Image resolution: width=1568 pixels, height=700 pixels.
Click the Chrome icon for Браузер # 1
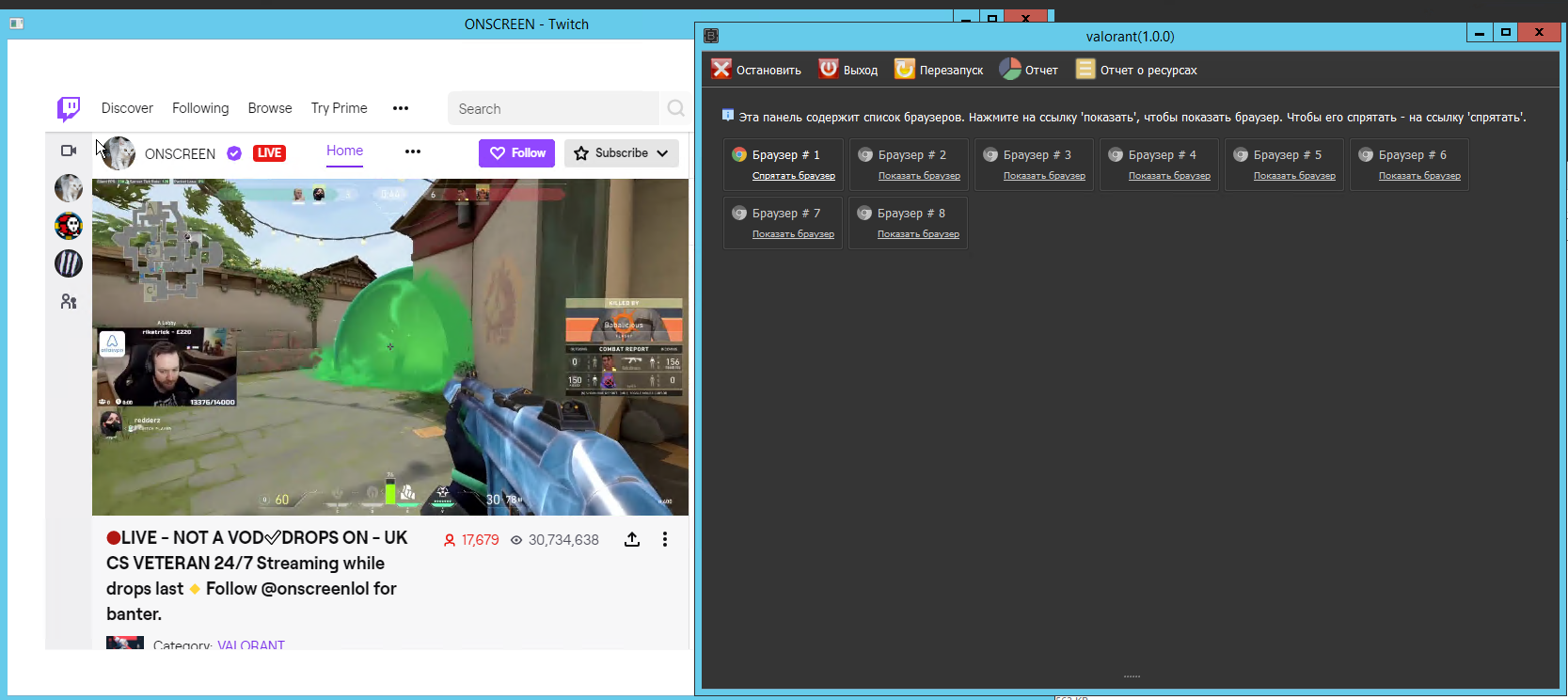tap(739, 154)
